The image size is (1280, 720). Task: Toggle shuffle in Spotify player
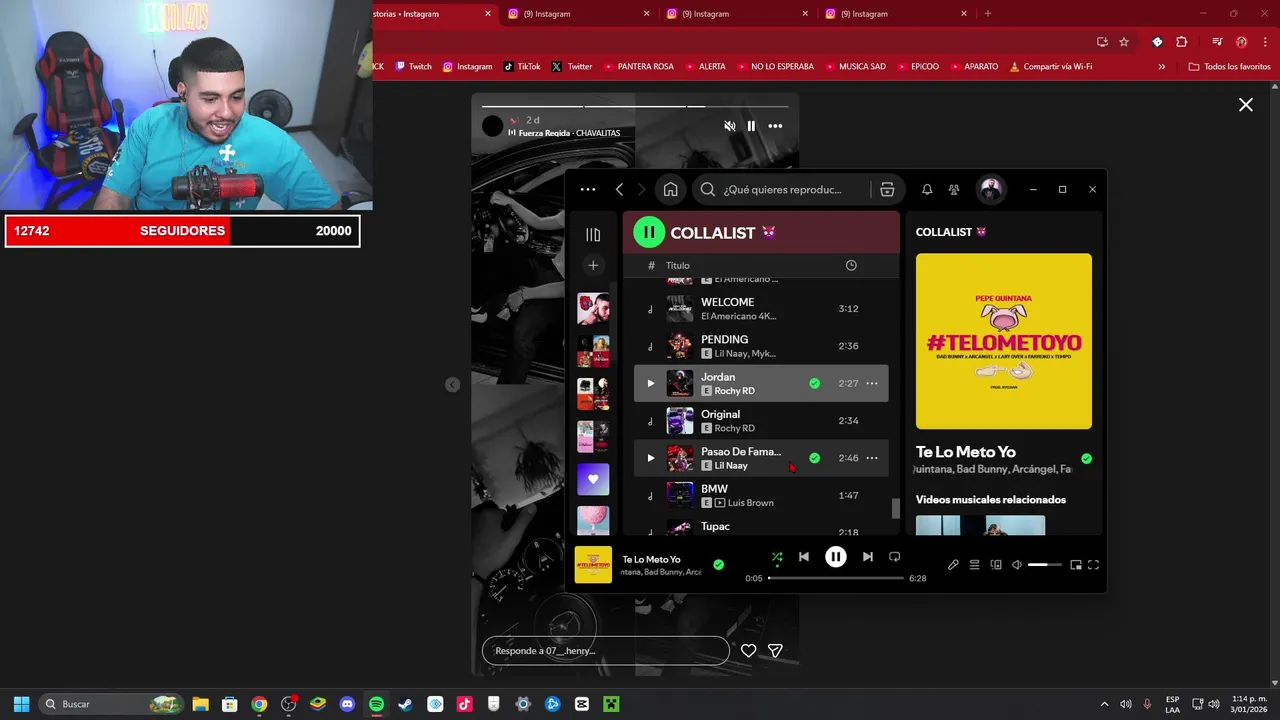777,557
